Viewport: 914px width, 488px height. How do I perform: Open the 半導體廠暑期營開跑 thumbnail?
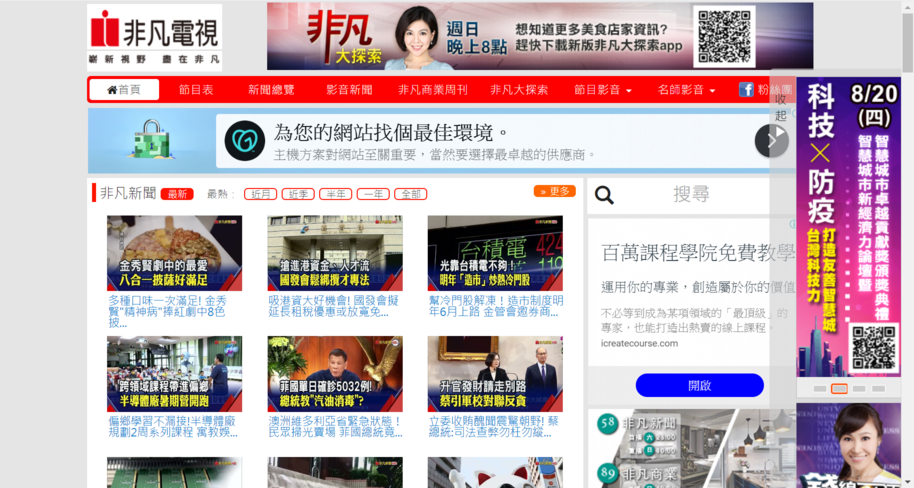(x=174, y=374)
